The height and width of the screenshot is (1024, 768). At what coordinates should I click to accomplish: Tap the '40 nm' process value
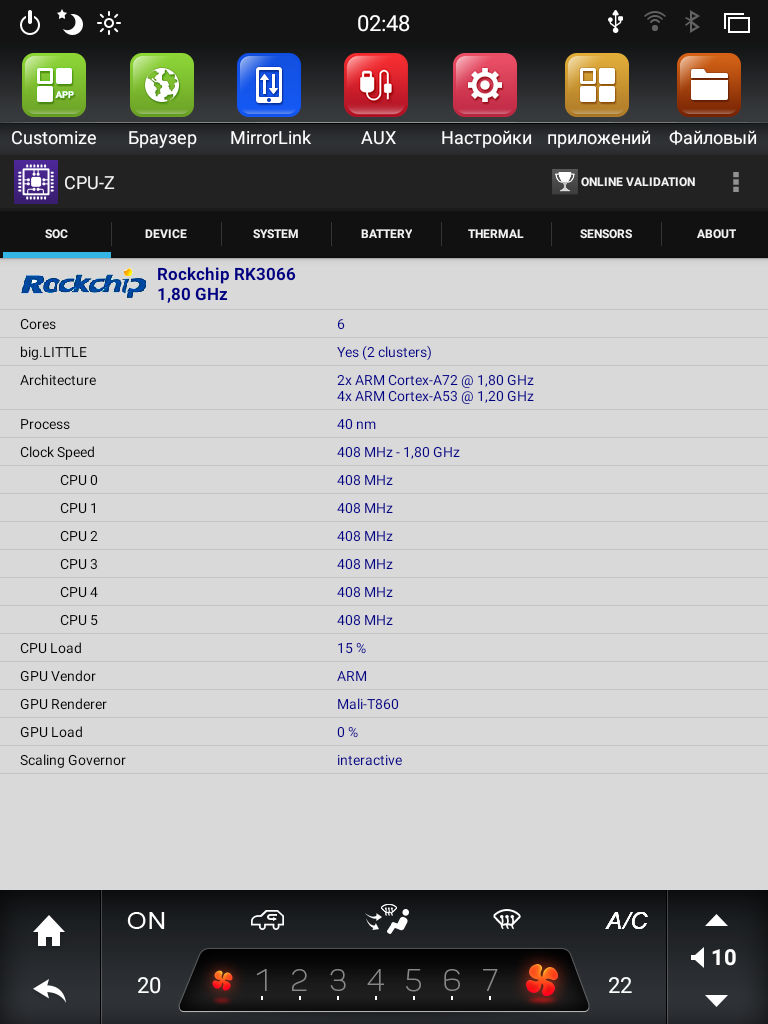357,424
